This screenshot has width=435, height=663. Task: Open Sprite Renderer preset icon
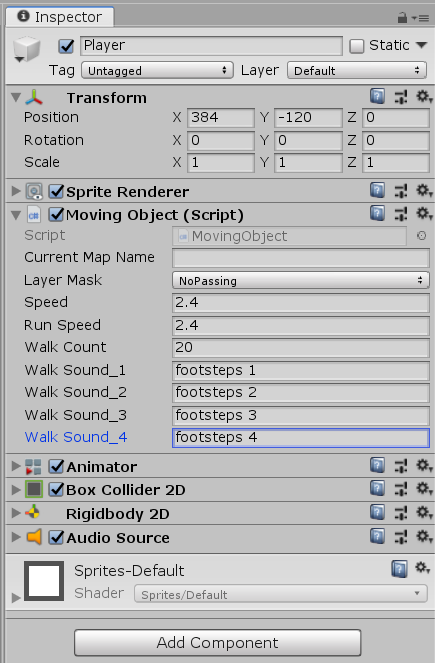coord(401,191)
